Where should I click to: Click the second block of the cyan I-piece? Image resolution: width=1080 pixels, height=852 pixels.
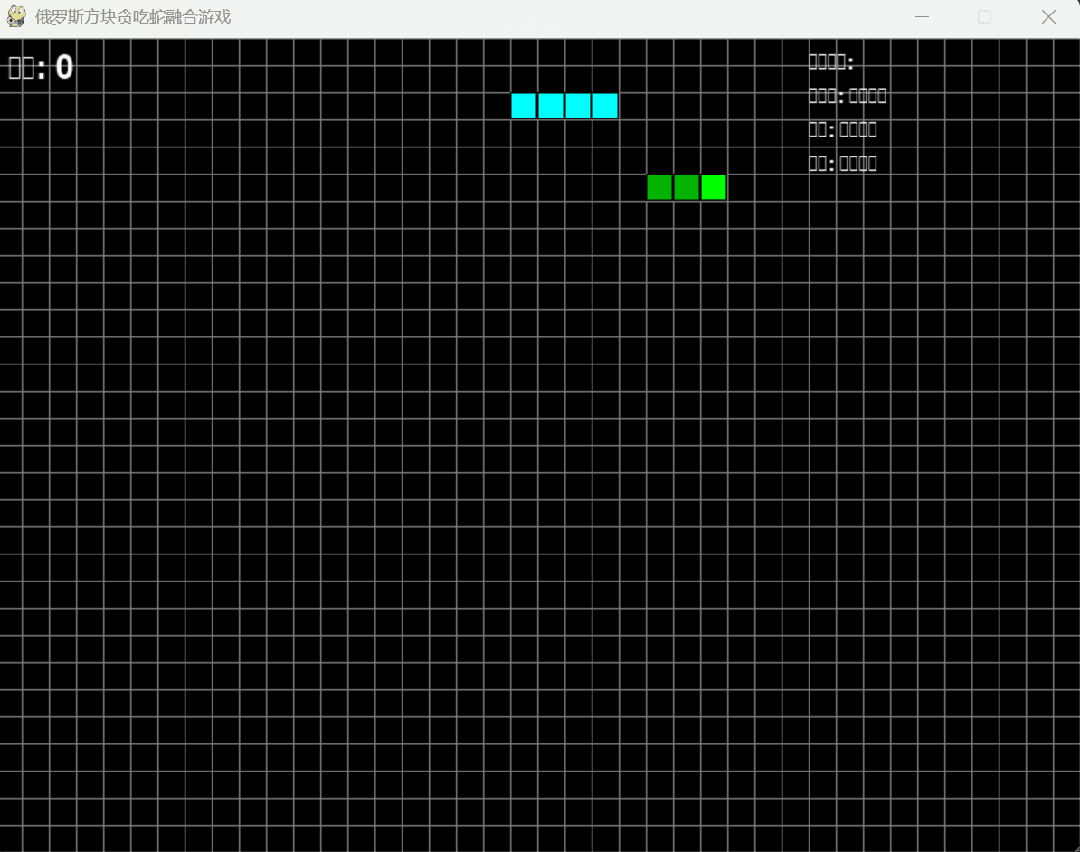(551, 106)
